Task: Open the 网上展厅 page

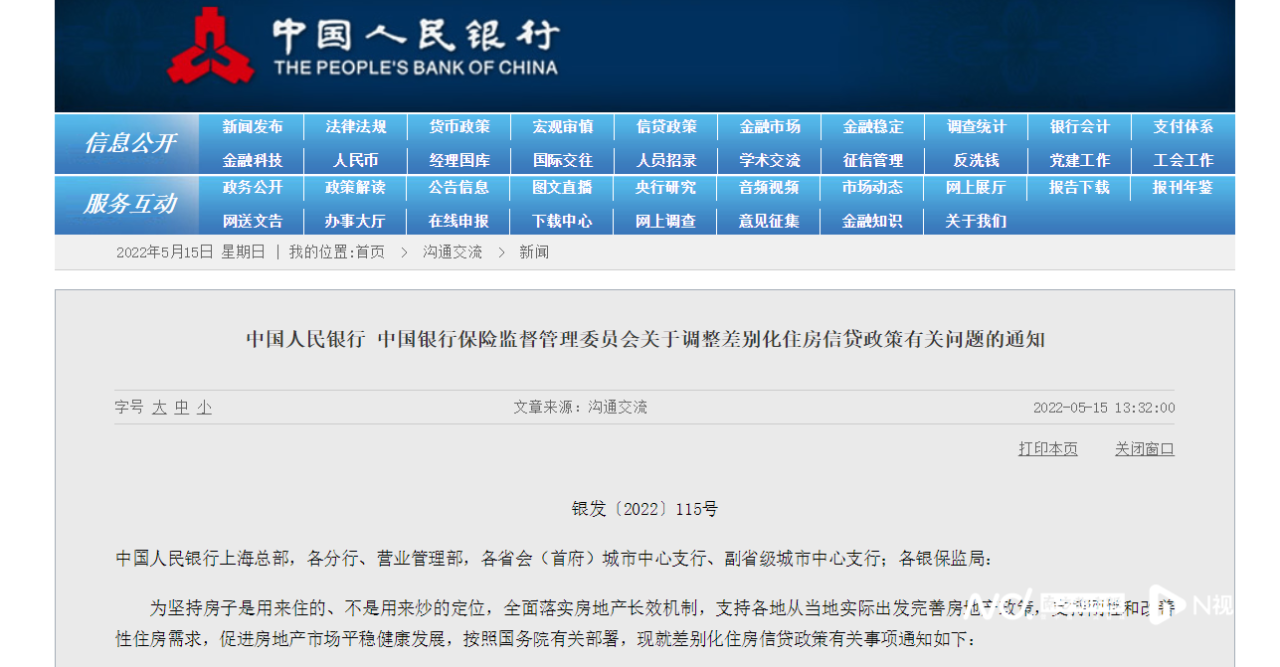Action: pyautogui.click(x=976, y=187)
